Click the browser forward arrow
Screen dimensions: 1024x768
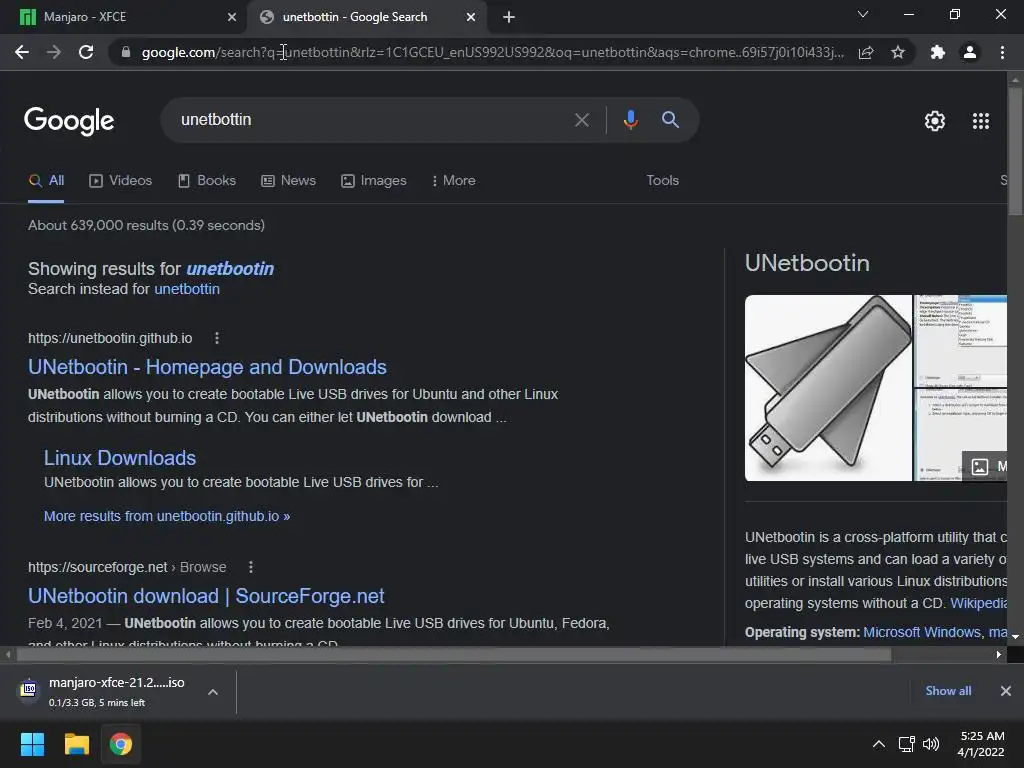click(54, 52)
